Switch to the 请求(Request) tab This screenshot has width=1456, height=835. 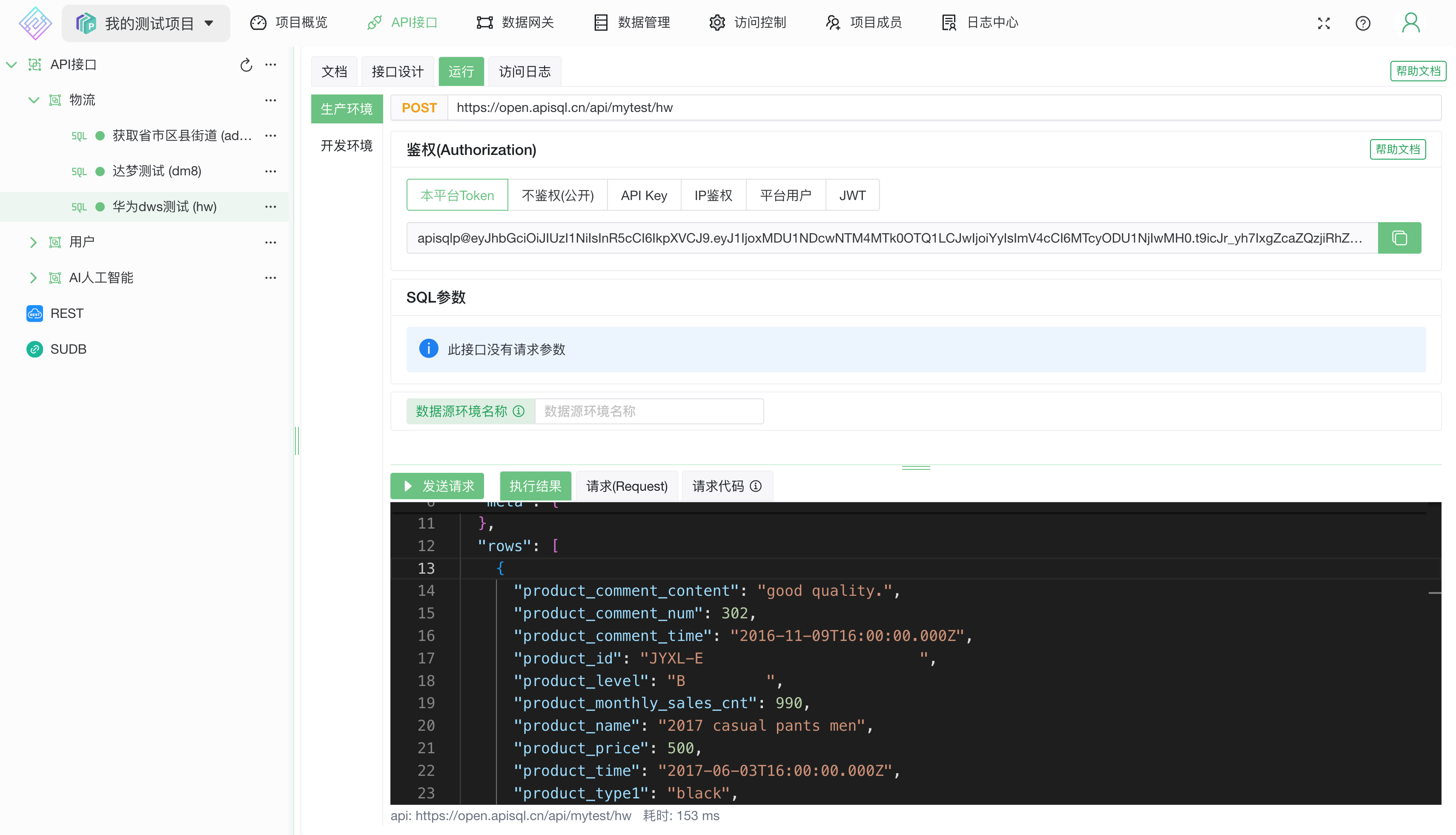click(x=627, y=486)
